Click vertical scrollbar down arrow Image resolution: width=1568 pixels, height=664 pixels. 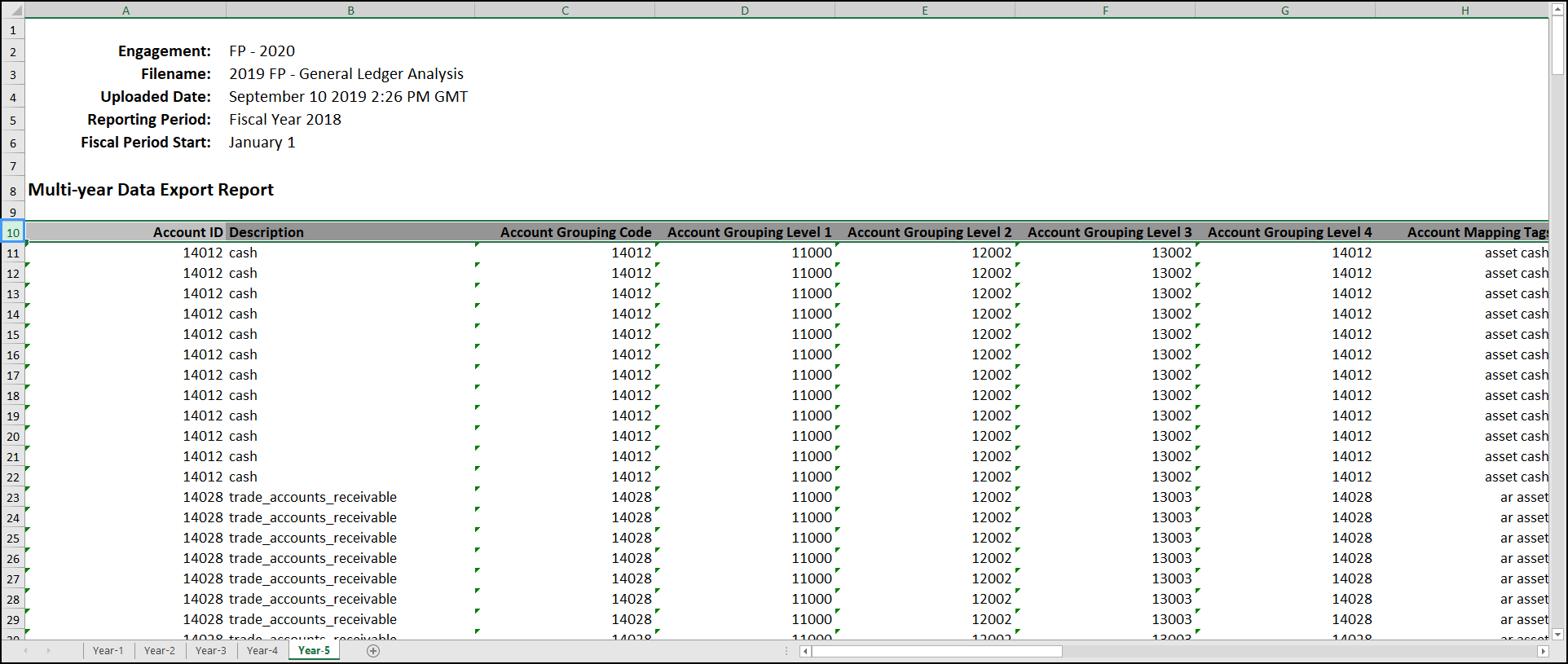[x=1557, y=634]
